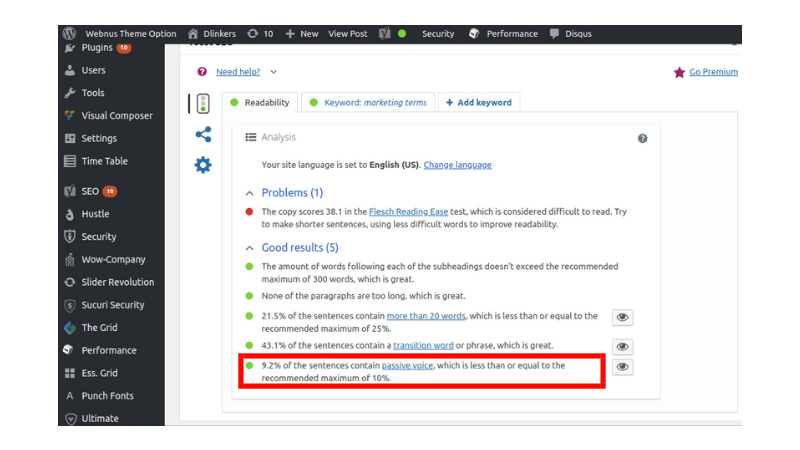Expand the Need help dropdown chevron

pos(273,72)
